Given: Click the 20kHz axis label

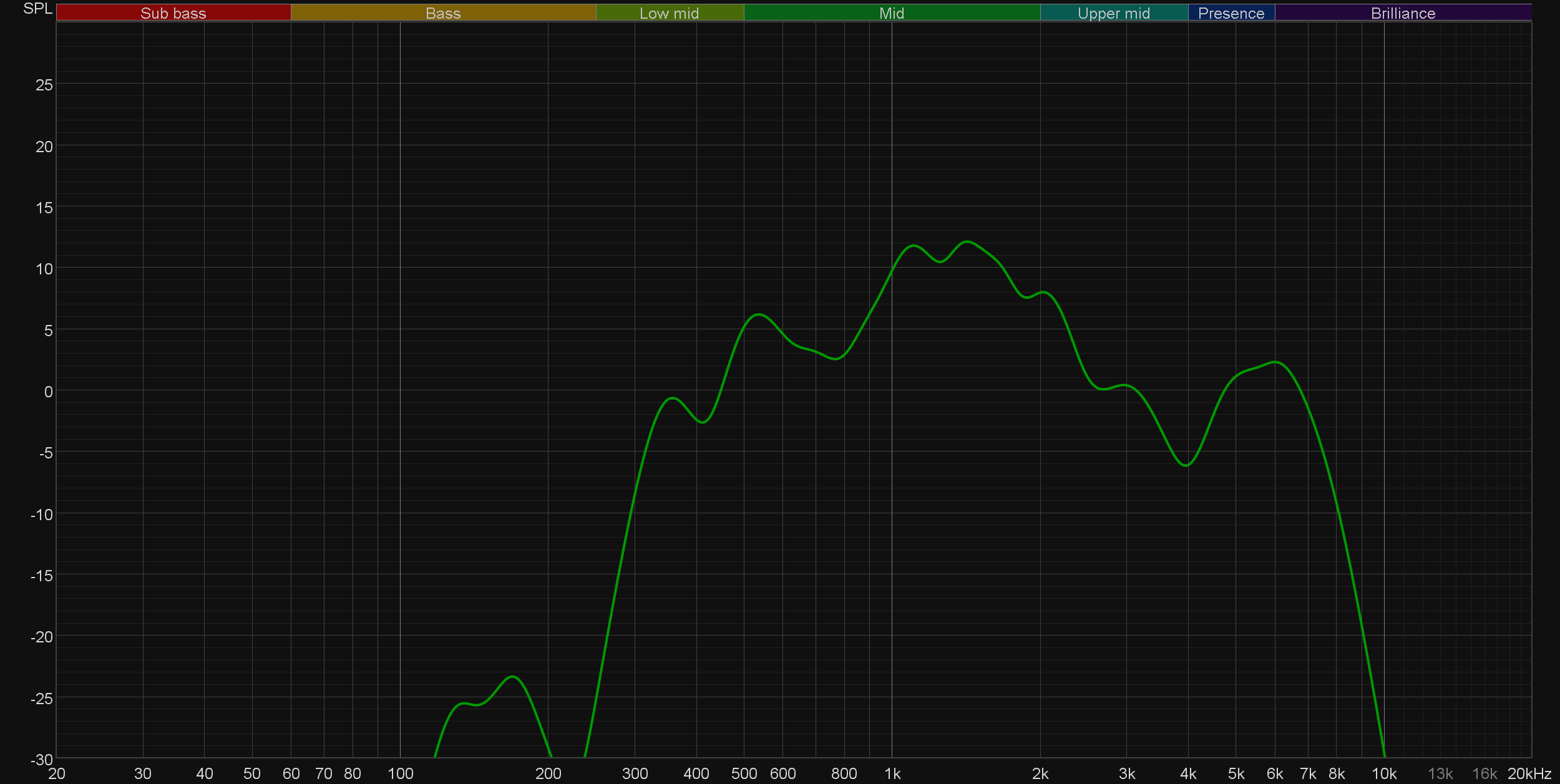Looking at the screenshot, I should 1529,774.
